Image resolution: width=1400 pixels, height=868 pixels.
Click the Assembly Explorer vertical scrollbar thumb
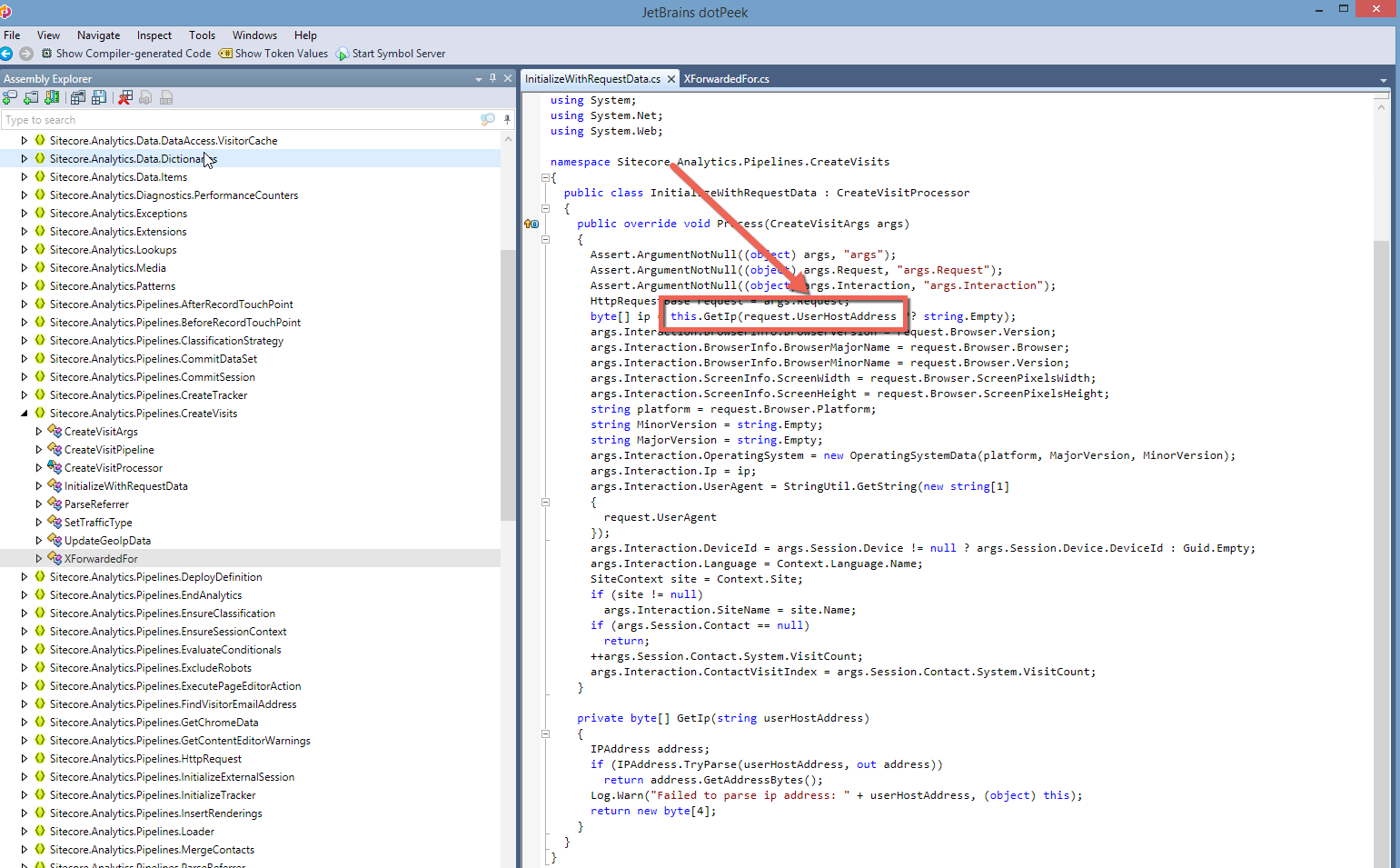(x=508, y=384)
